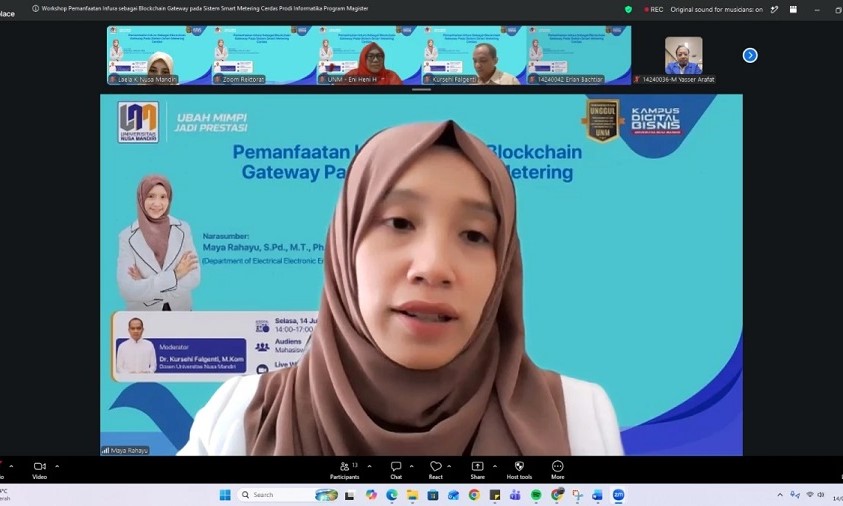Open the Windows Start menu
This screenshot has width=843, height=506.
coord(225,495)
